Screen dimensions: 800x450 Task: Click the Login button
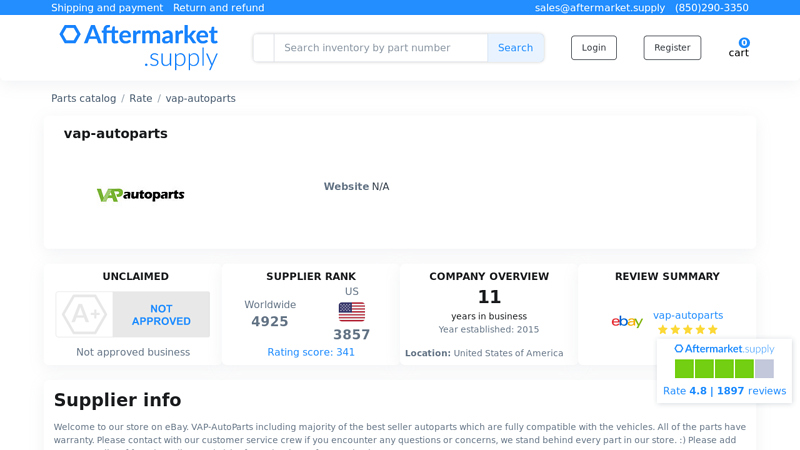tap(594, 48)
